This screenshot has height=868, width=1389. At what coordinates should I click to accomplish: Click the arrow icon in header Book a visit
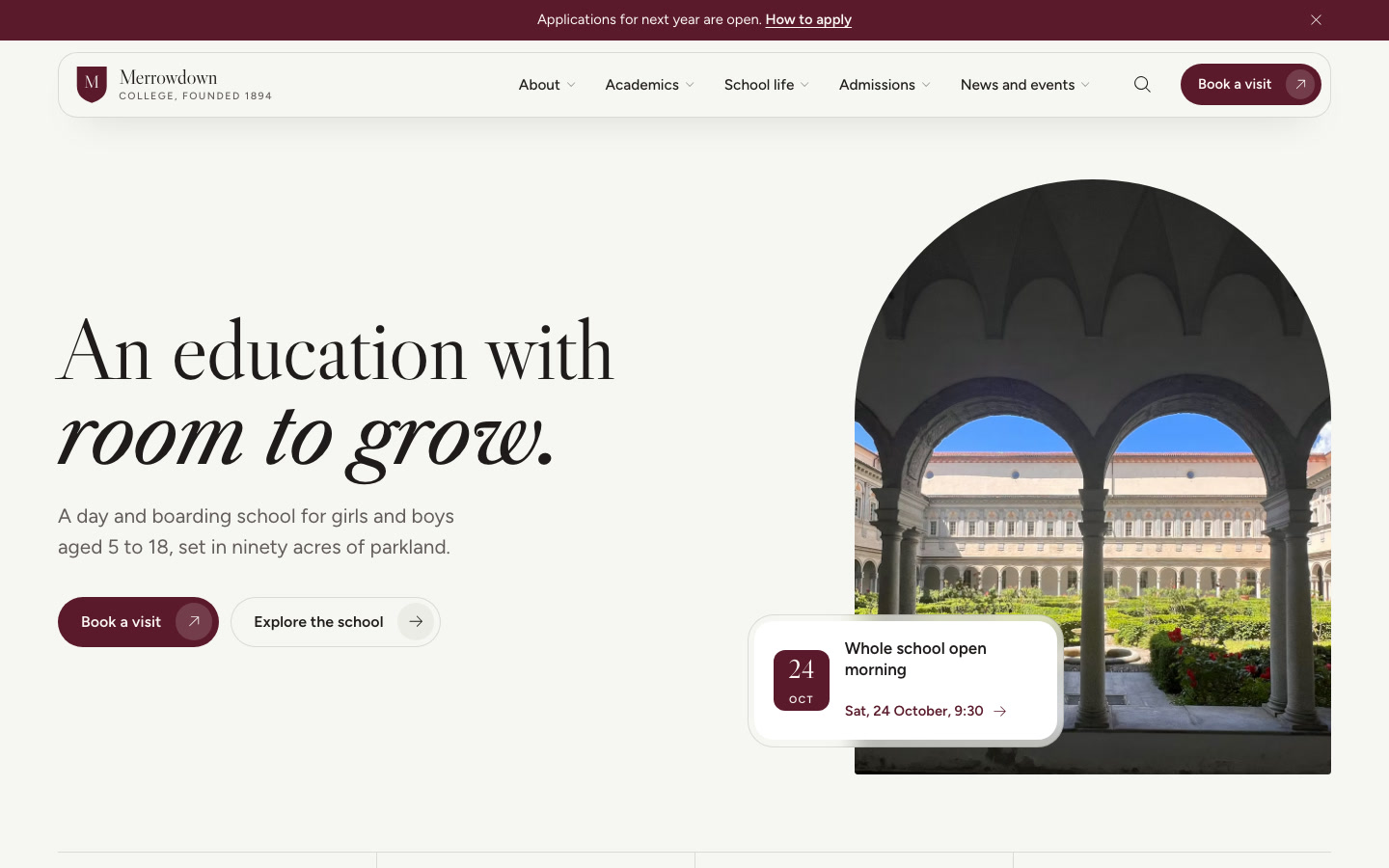1300,85
